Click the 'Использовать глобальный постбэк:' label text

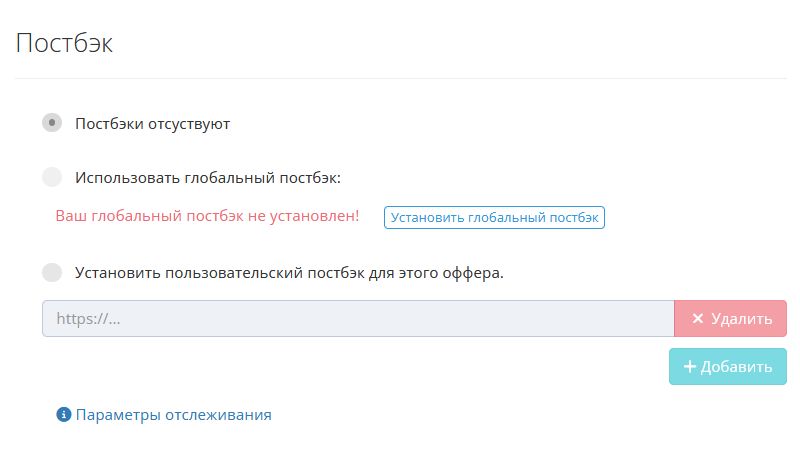click(x=208, y=178)
